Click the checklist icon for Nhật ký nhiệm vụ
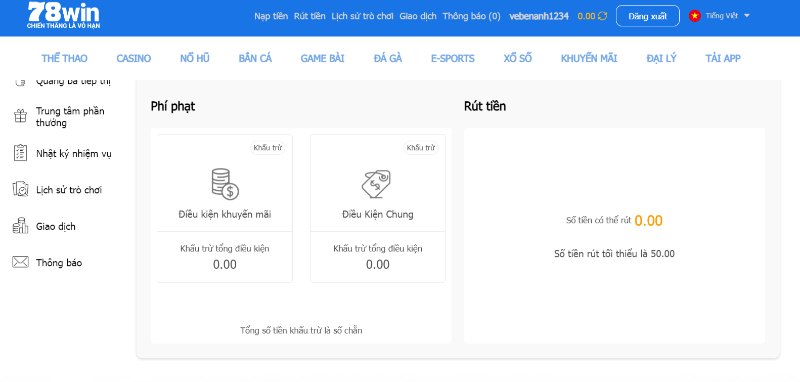The width and height of the screenshot is (800, 382). point(20,153)
